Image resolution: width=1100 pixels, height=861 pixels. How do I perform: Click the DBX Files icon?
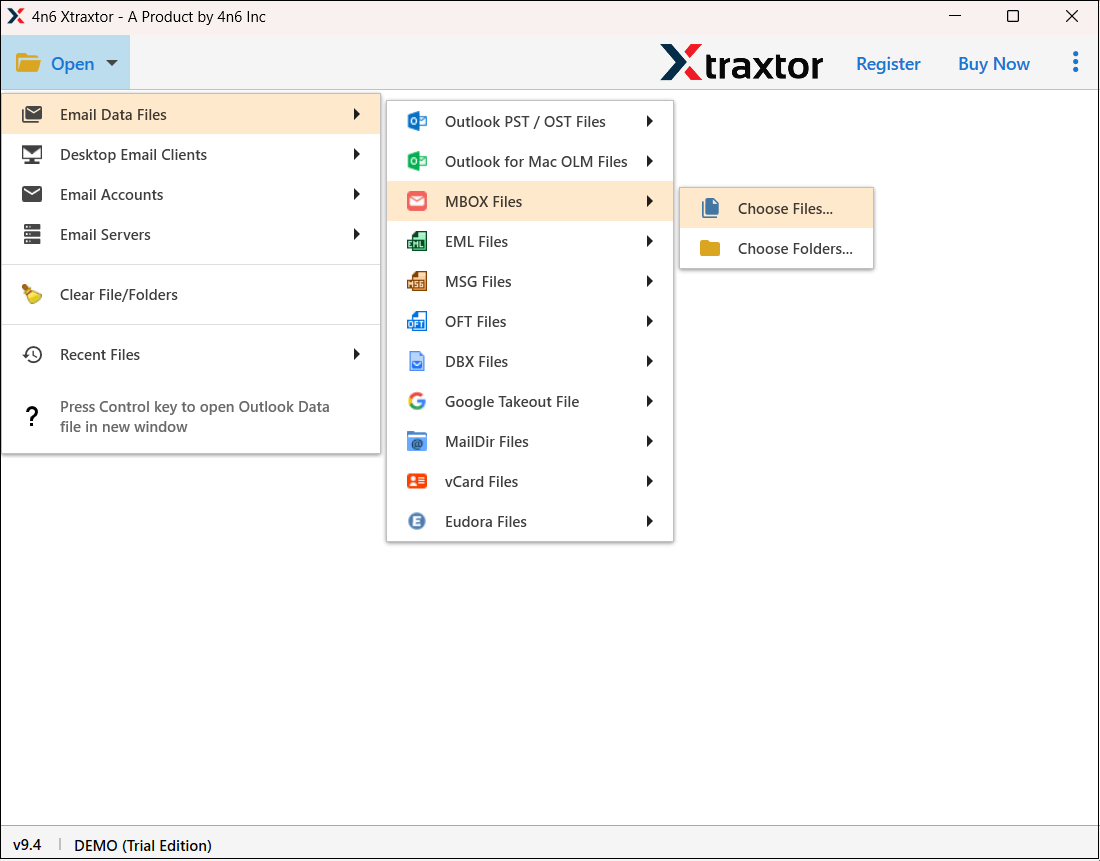pyautogui.click(x=417, y=361)
